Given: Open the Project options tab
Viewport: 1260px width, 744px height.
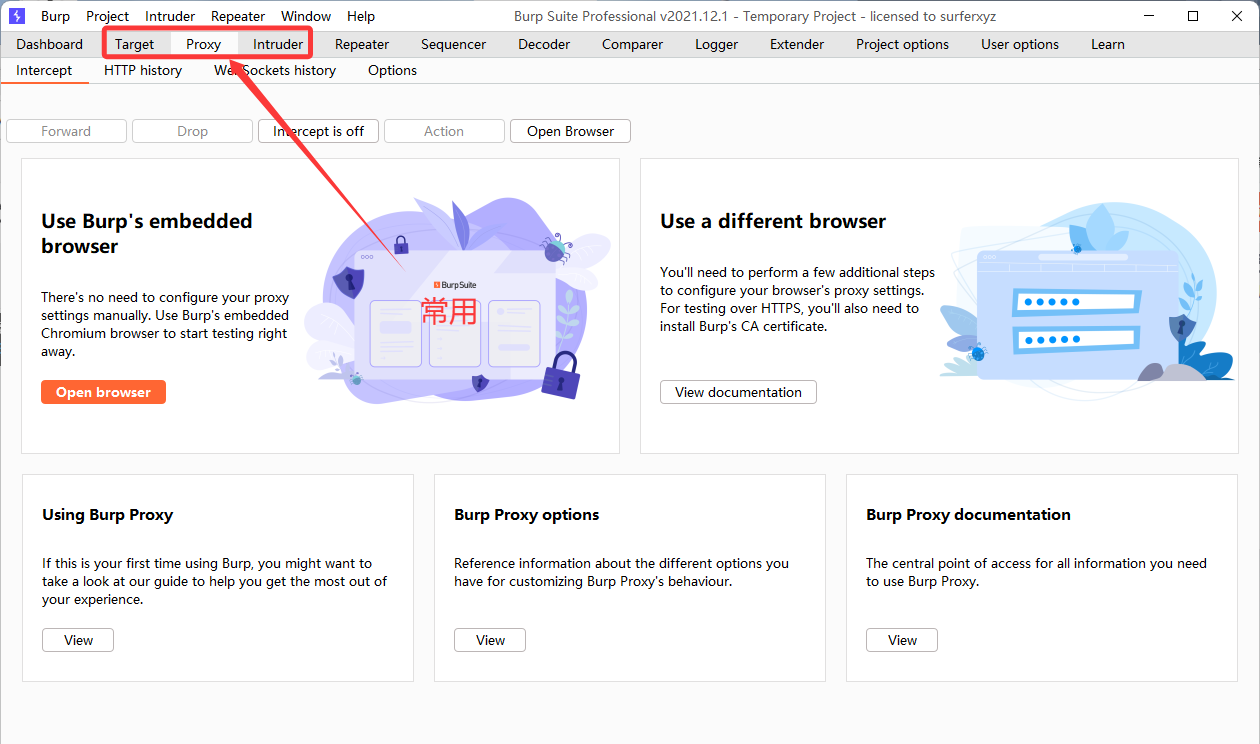Looking at the screenshot, I should pos(902,44).
